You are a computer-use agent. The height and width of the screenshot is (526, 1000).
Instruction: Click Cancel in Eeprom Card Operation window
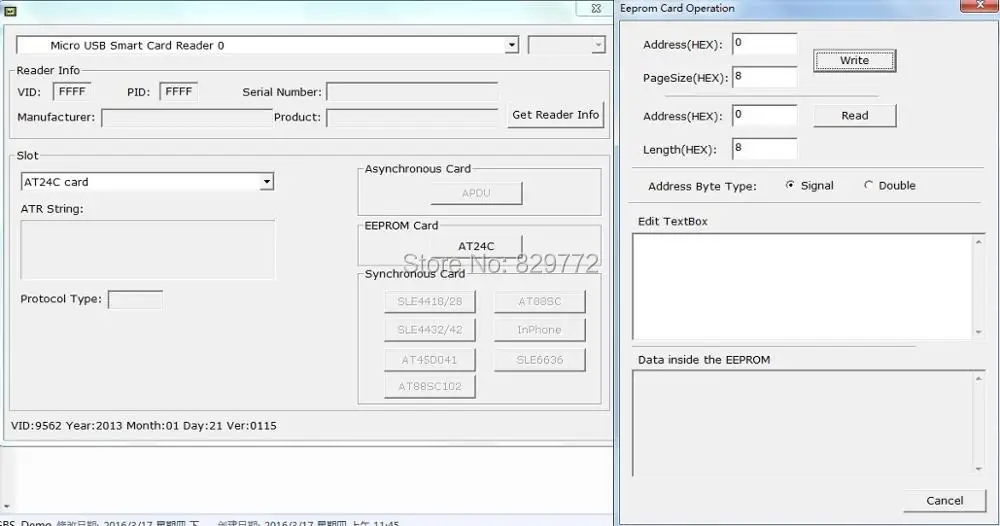tap(945, 500)
